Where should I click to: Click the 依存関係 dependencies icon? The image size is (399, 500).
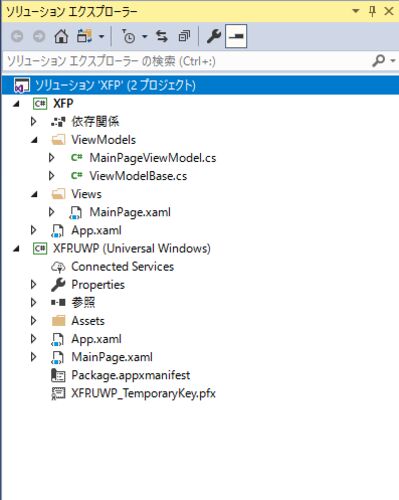point(58,122)
